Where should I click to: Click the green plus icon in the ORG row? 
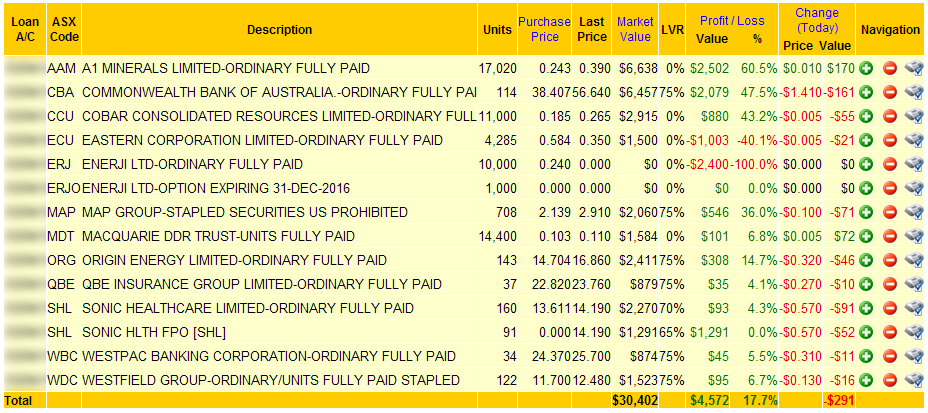(x=868, y=260)
